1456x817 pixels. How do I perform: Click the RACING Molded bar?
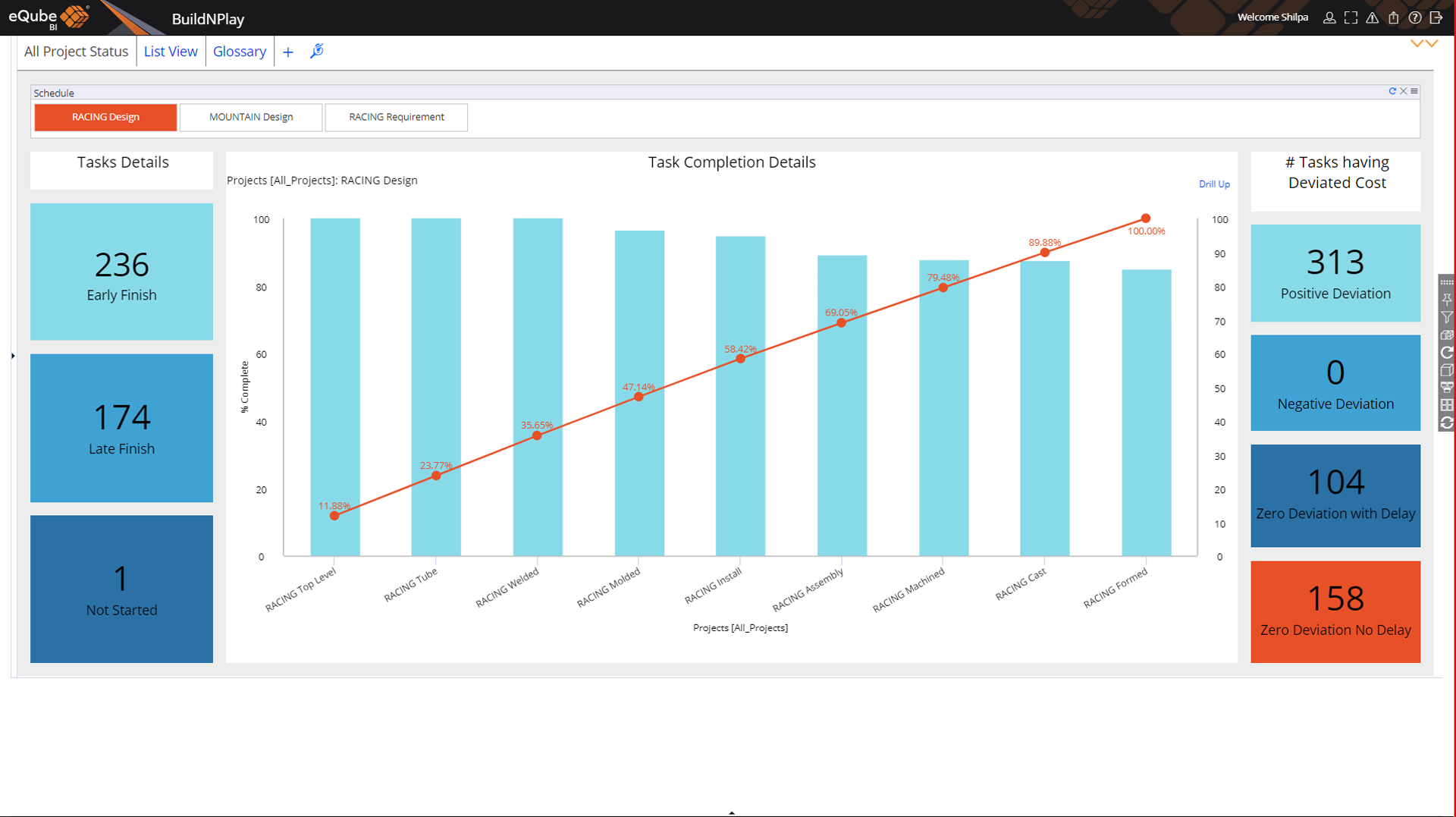[639, 393]
